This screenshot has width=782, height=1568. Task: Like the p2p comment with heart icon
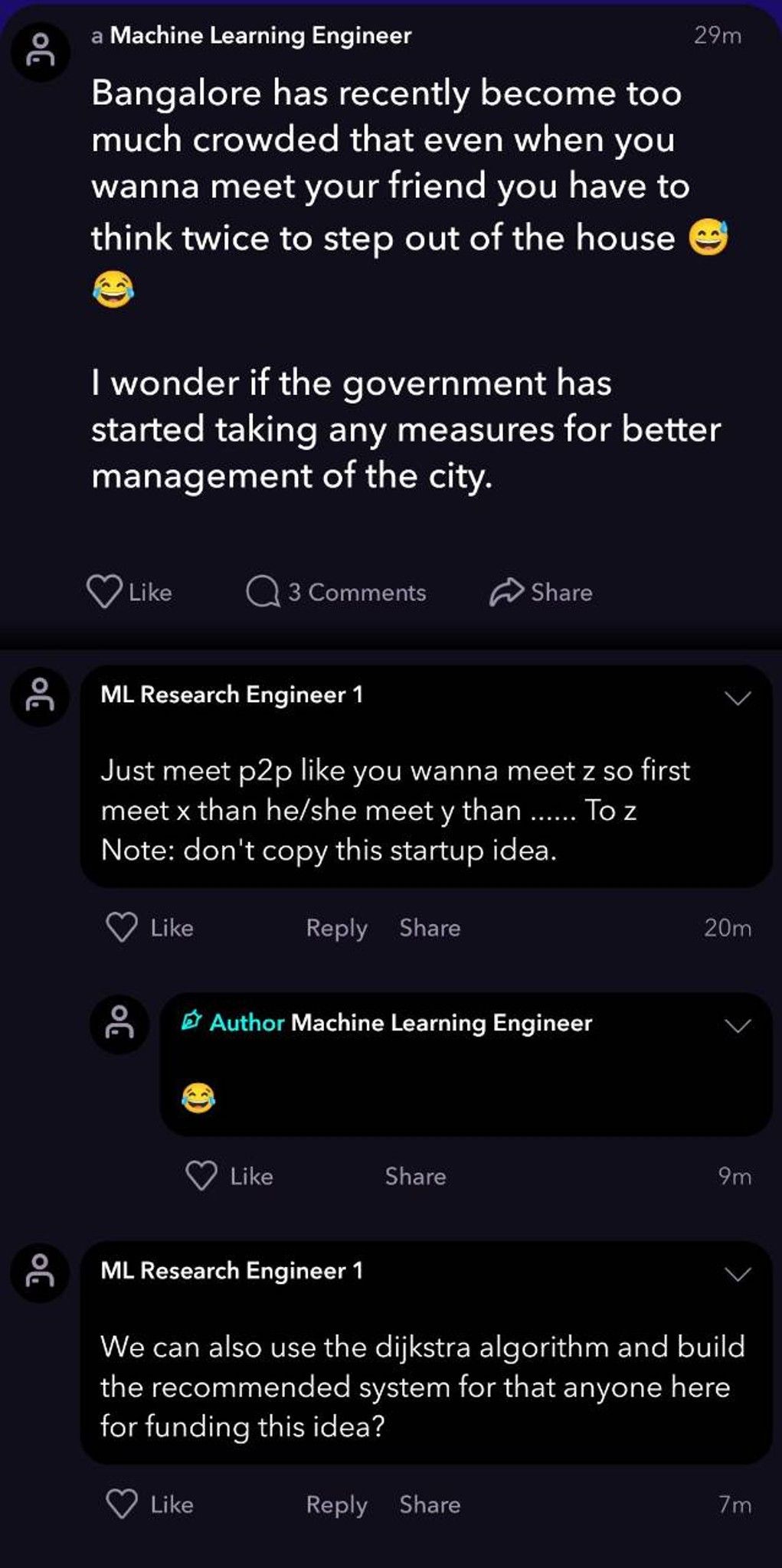pyautogui.click(x=122, y=927)
